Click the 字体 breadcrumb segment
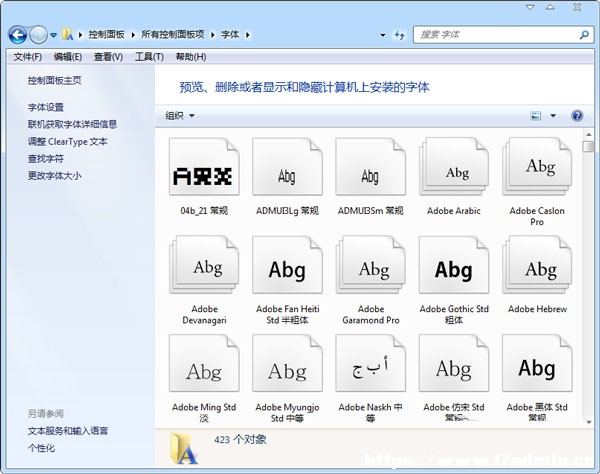 tap(230, 34)
